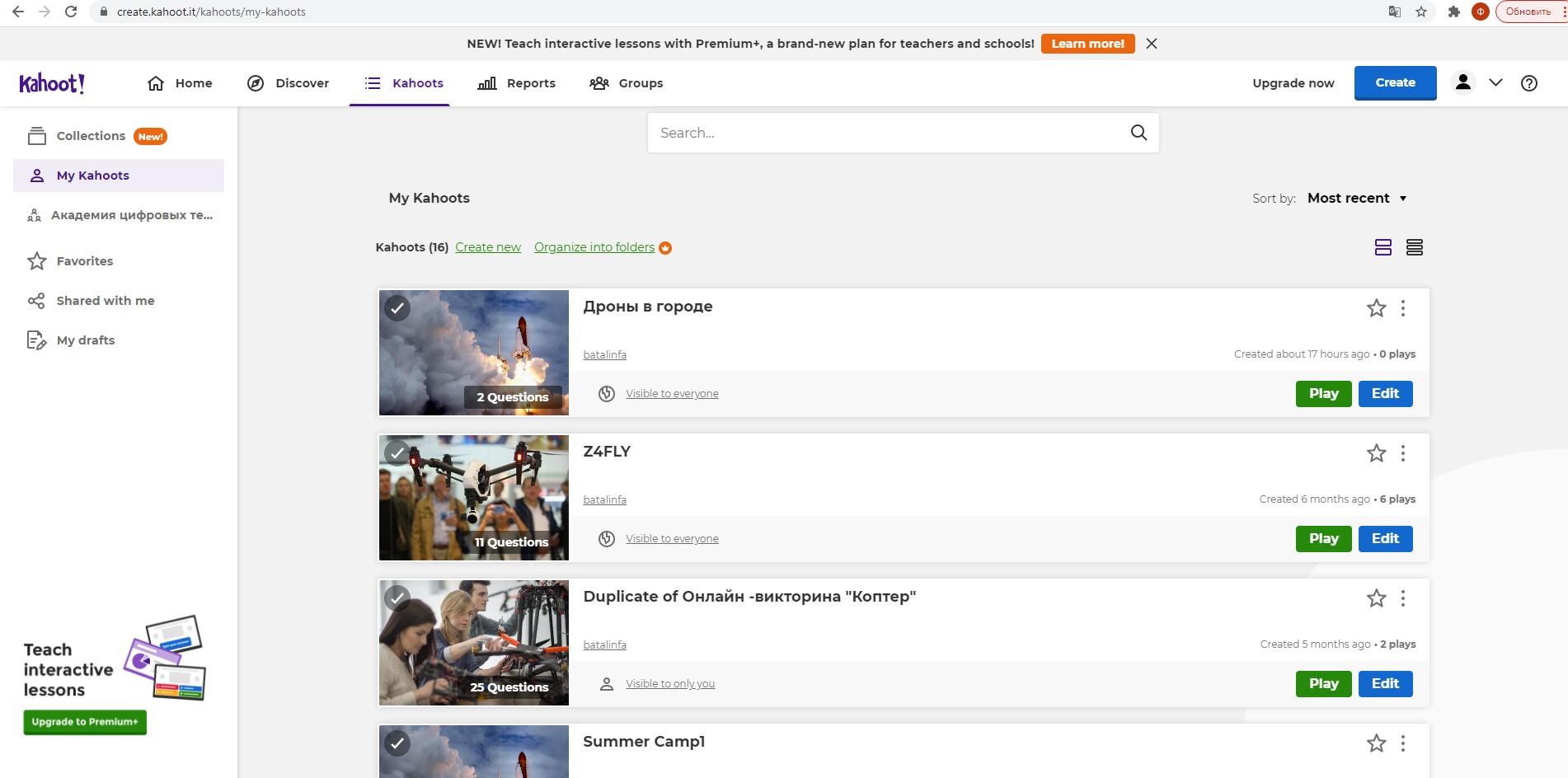Screen dimensions: 1568x778
Task: Click the Learn more! button
Action: 1087,44
